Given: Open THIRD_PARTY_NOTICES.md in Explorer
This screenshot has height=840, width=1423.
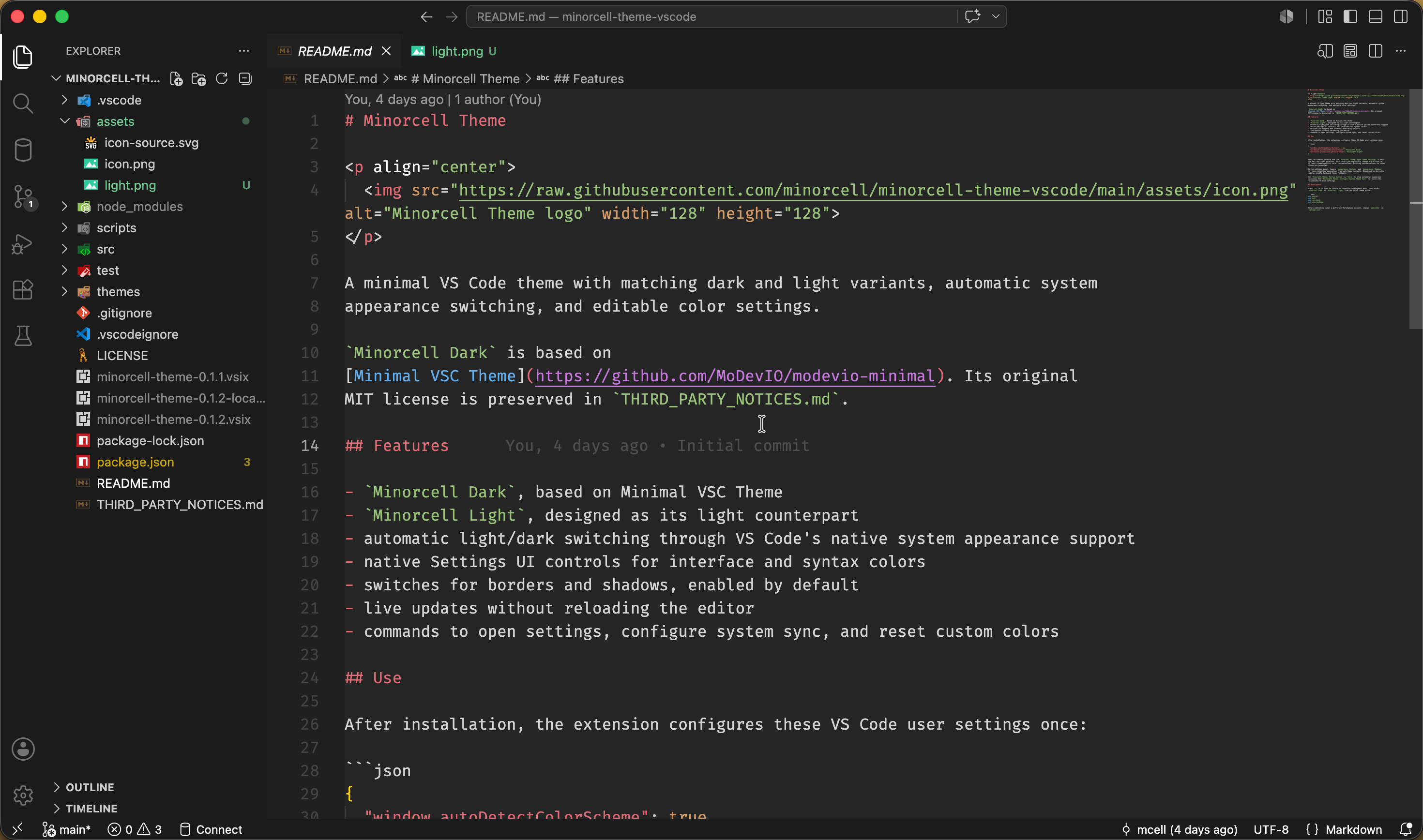Looking at the screenshot, I should (180, 504).
